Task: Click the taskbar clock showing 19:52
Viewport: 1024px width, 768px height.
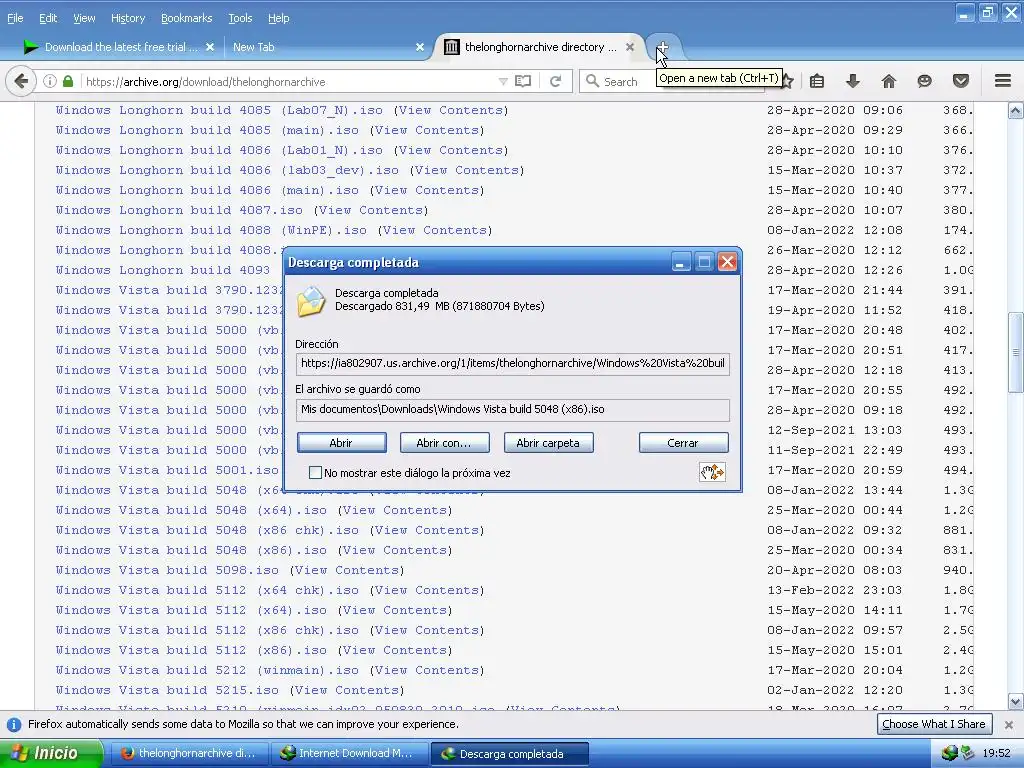Action: [997, 754]
